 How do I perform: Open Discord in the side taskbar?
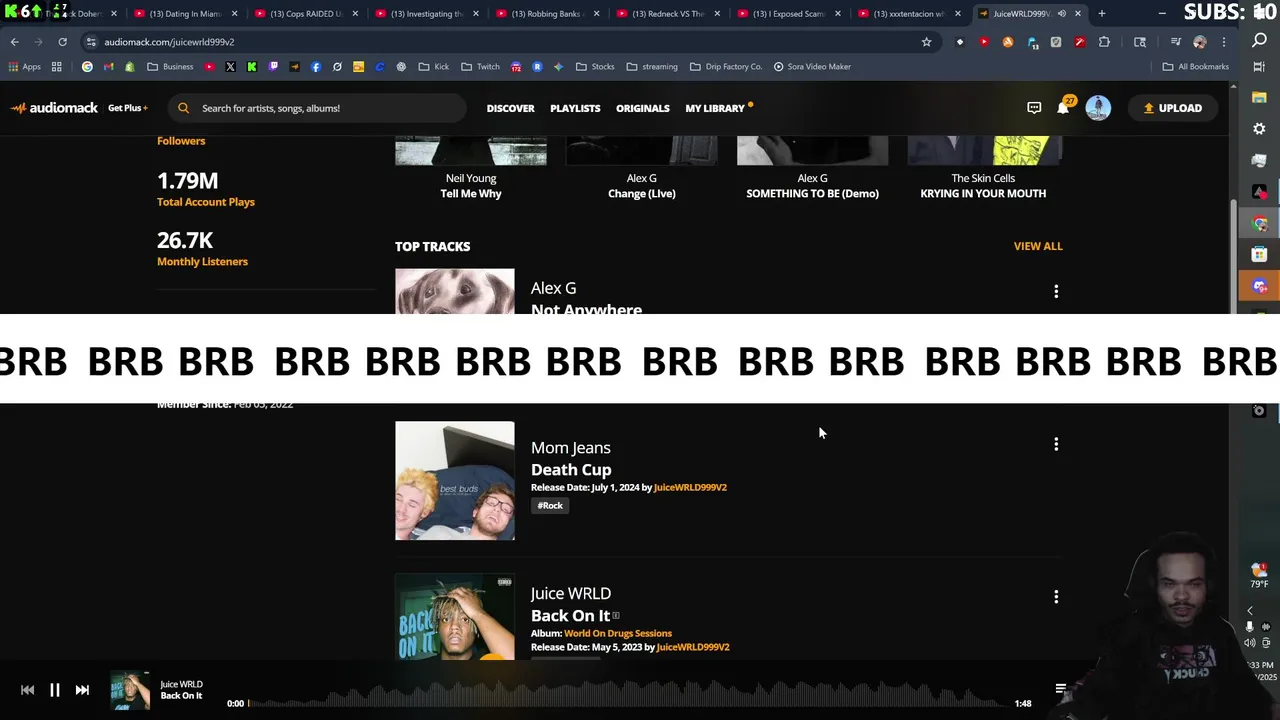(1259, 287)
